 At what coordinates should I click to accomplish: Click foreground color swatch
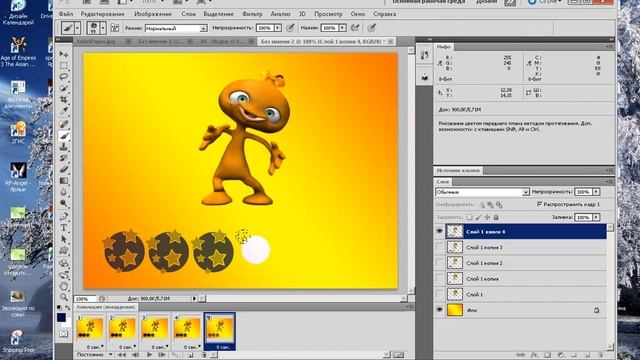point(61,317)
